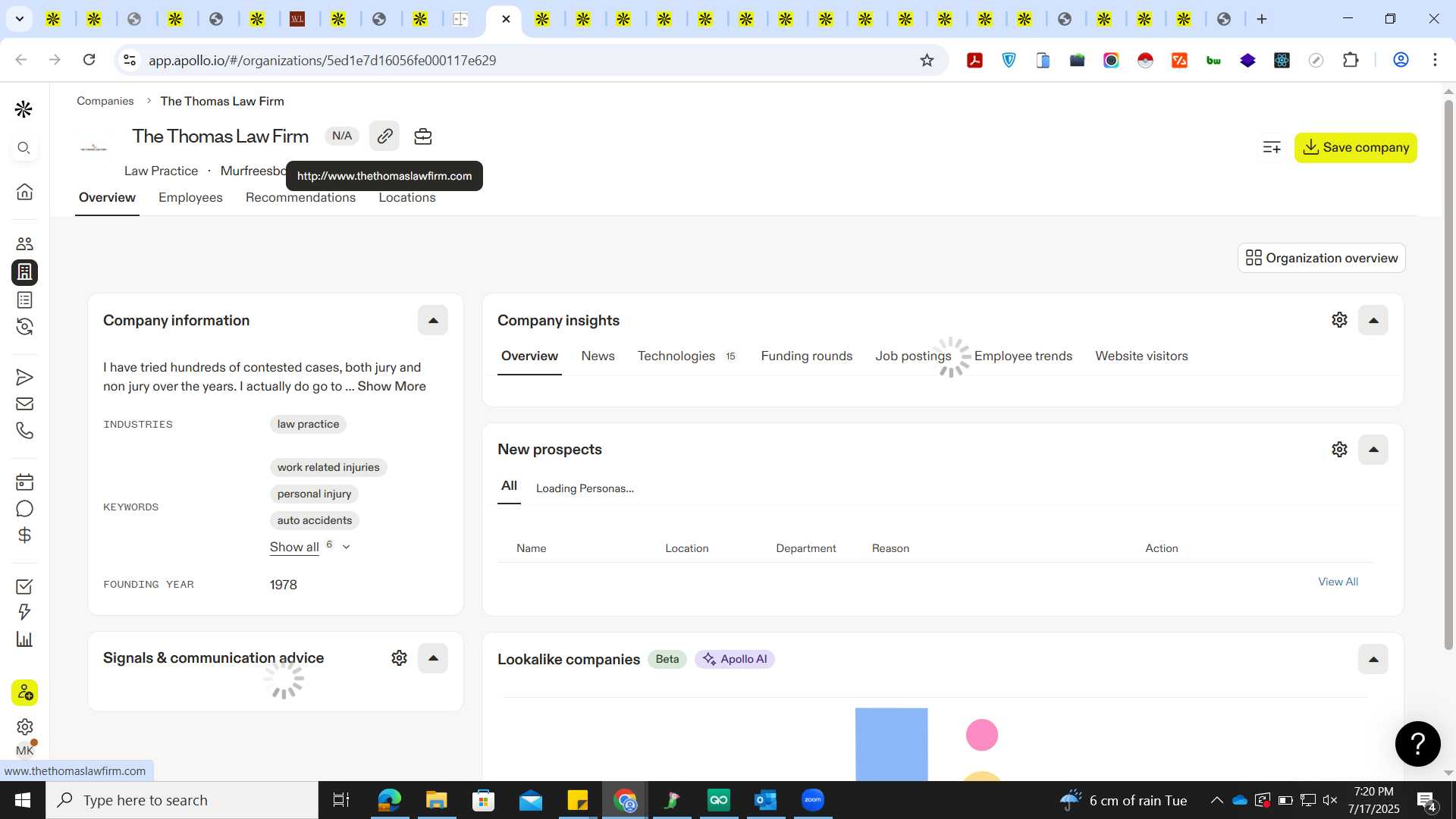Go to Home in the sidebar
The image size is (1456, 819).
point(24,191)
